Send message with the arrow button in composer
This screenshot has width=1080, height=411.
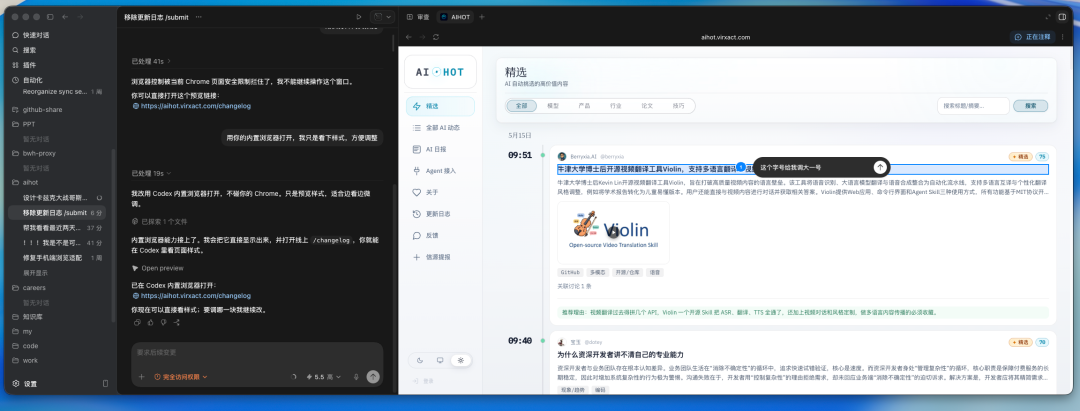point(373,377)
